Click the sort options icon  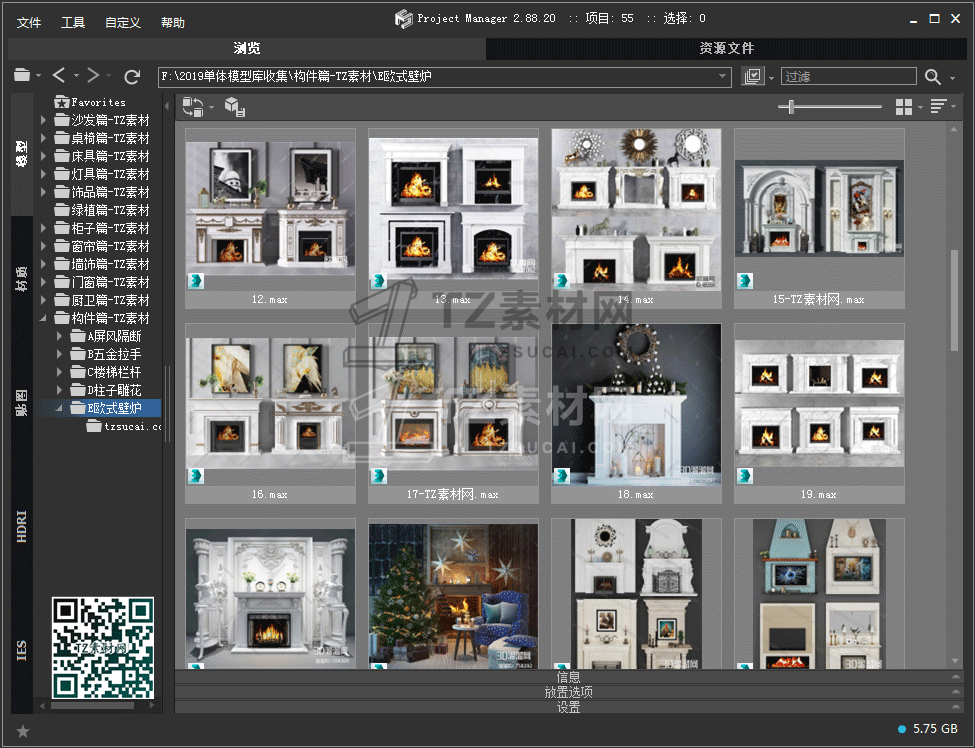938,107
